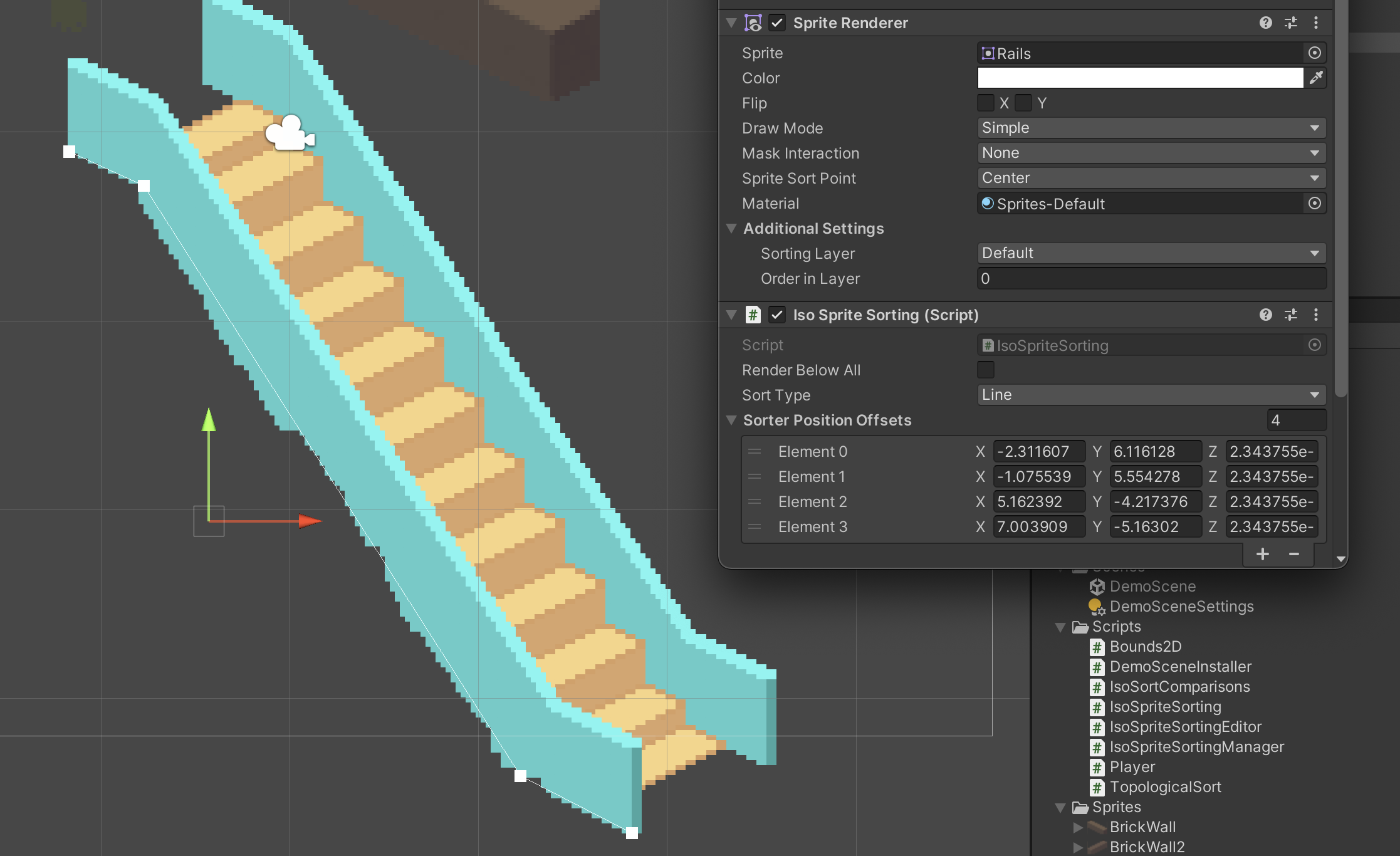This screenshot has width=1400, height=856.
Task: Click the inspector vertical scrollbar
Action: (1341, 199)
